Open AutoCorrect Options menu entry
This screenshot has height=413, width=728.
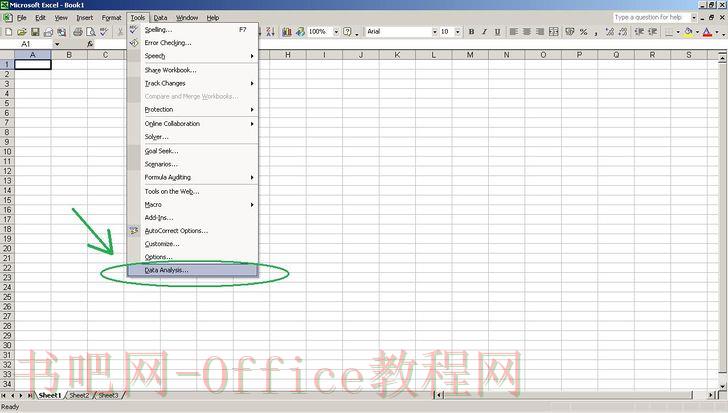tap(193, 231)
